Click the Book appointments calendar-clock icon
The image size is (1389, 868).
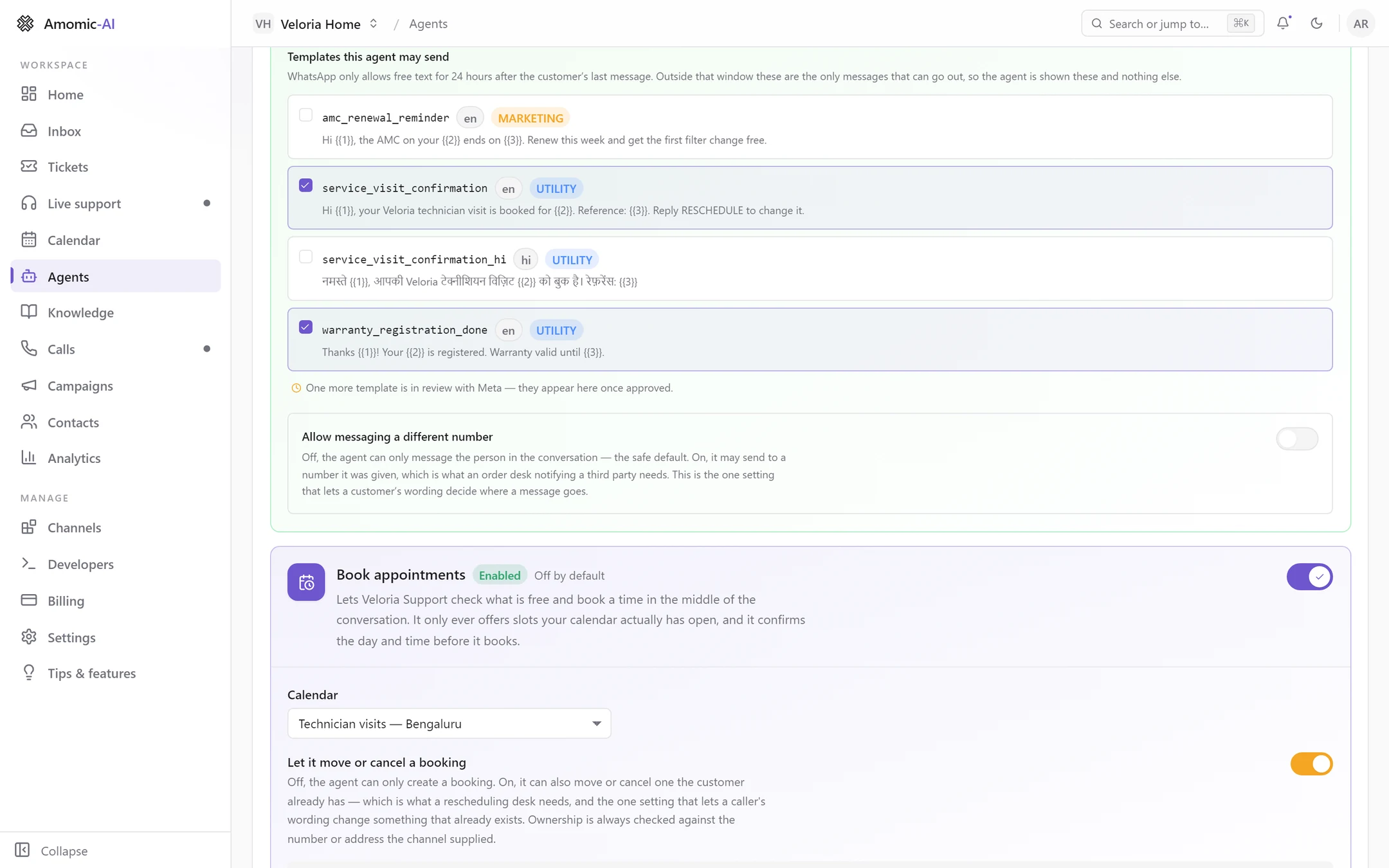306,582
